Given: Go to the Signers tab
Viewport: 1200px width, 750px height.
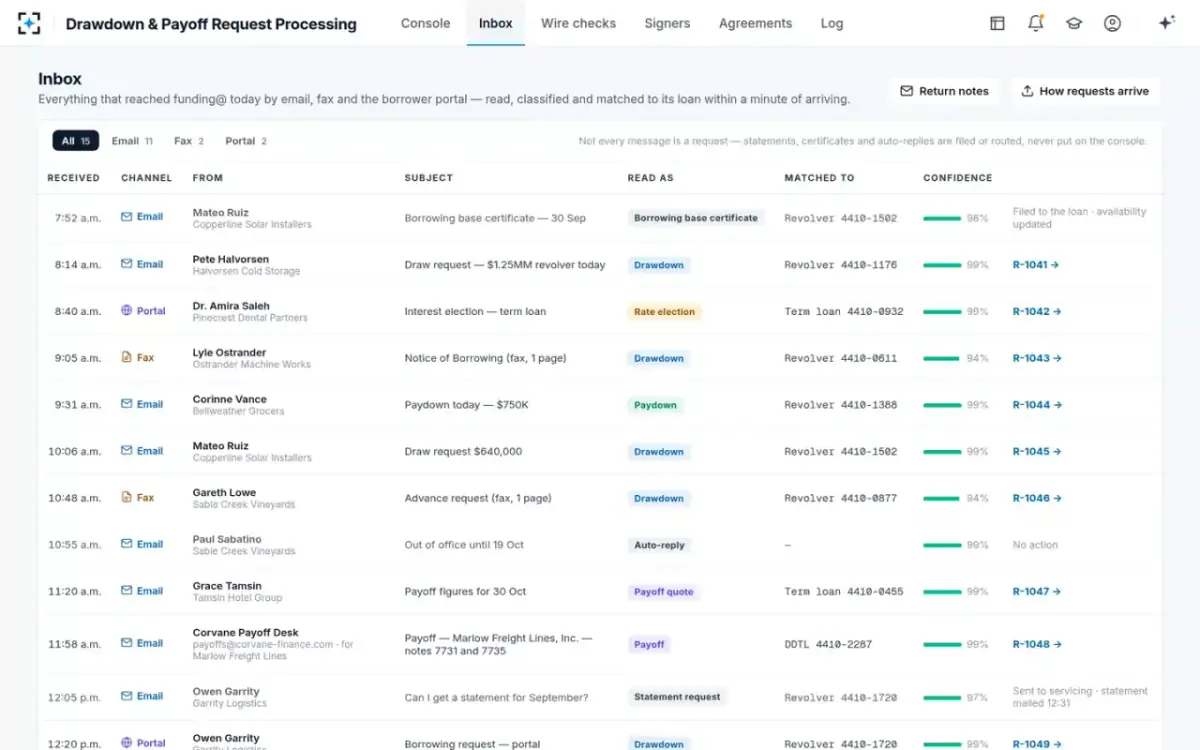Looking at the screenshot, I should pyautogui.click(x=667, y=23).
